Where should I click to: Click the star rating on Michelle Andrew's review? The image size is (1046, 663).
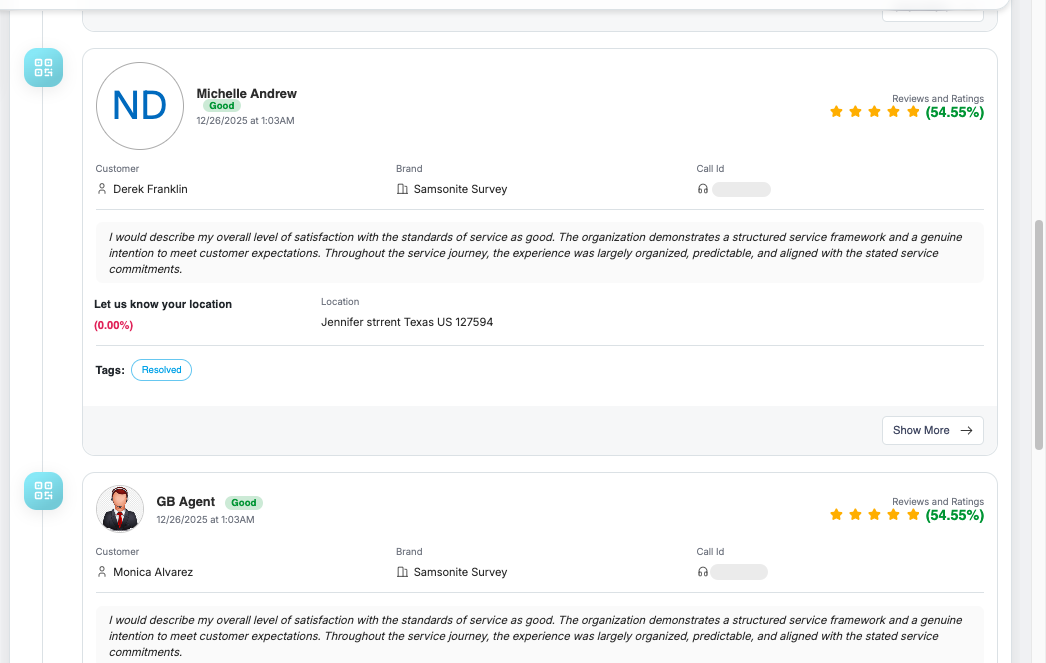(x=874, y=112)
